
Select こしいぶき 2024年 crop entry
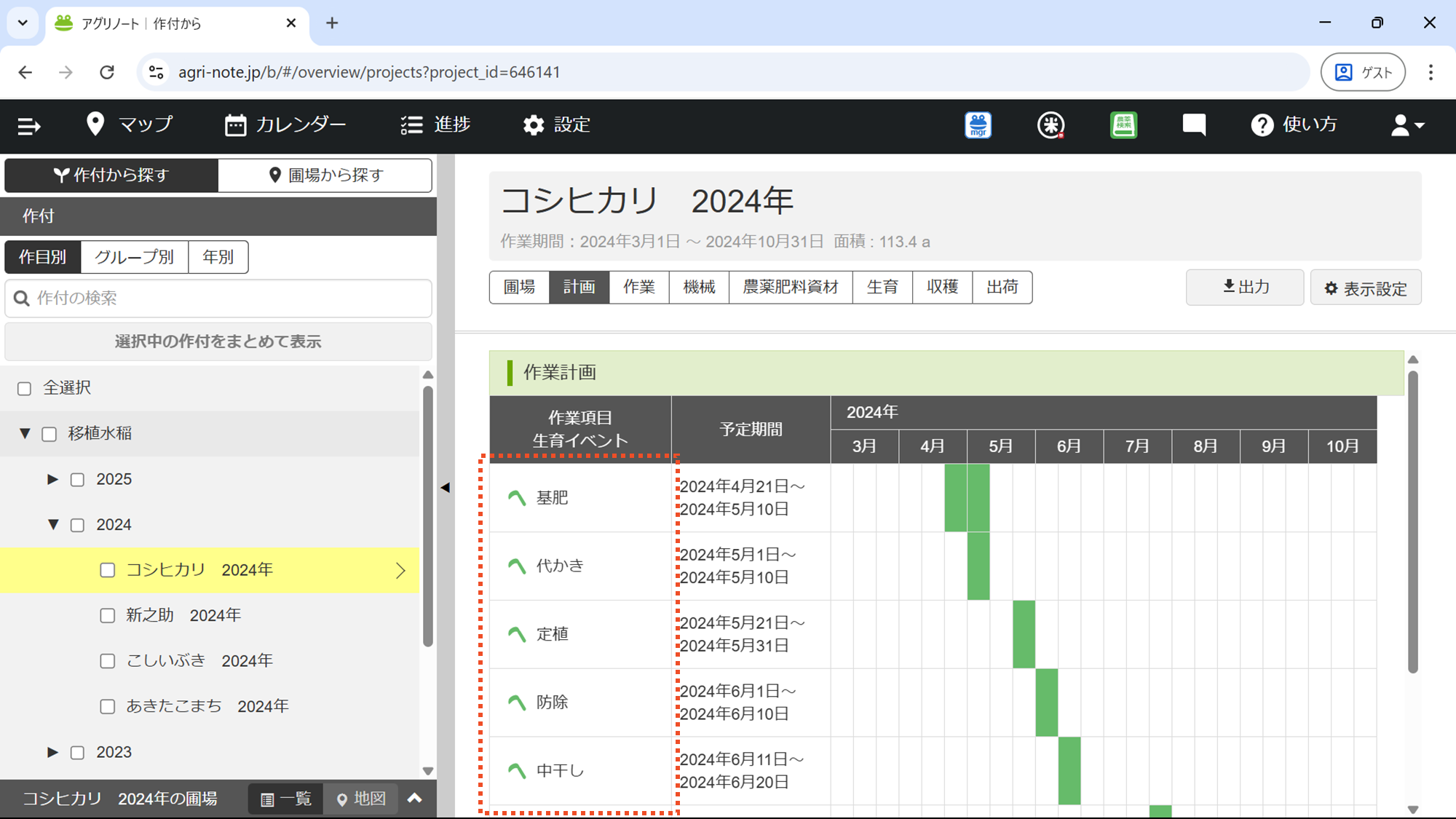coord(199,660)
